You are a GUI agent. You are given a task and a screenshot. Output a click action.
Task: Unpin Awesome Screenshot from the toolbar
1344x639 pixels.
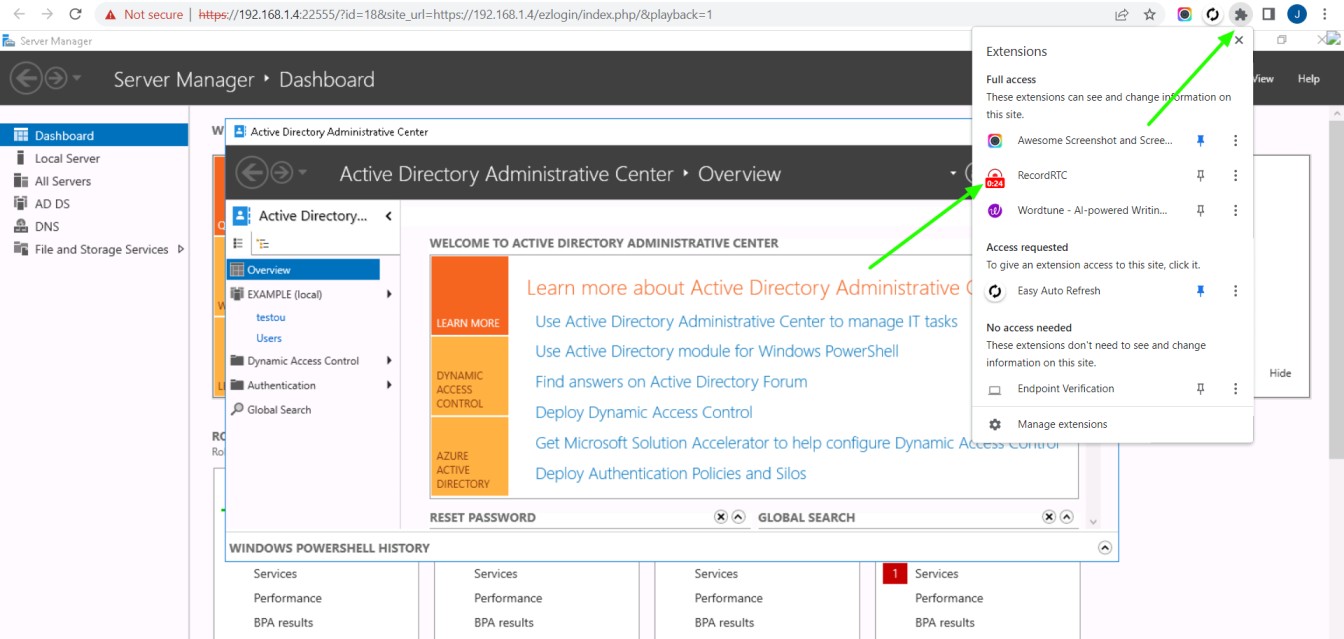[x=1201, y=141]
